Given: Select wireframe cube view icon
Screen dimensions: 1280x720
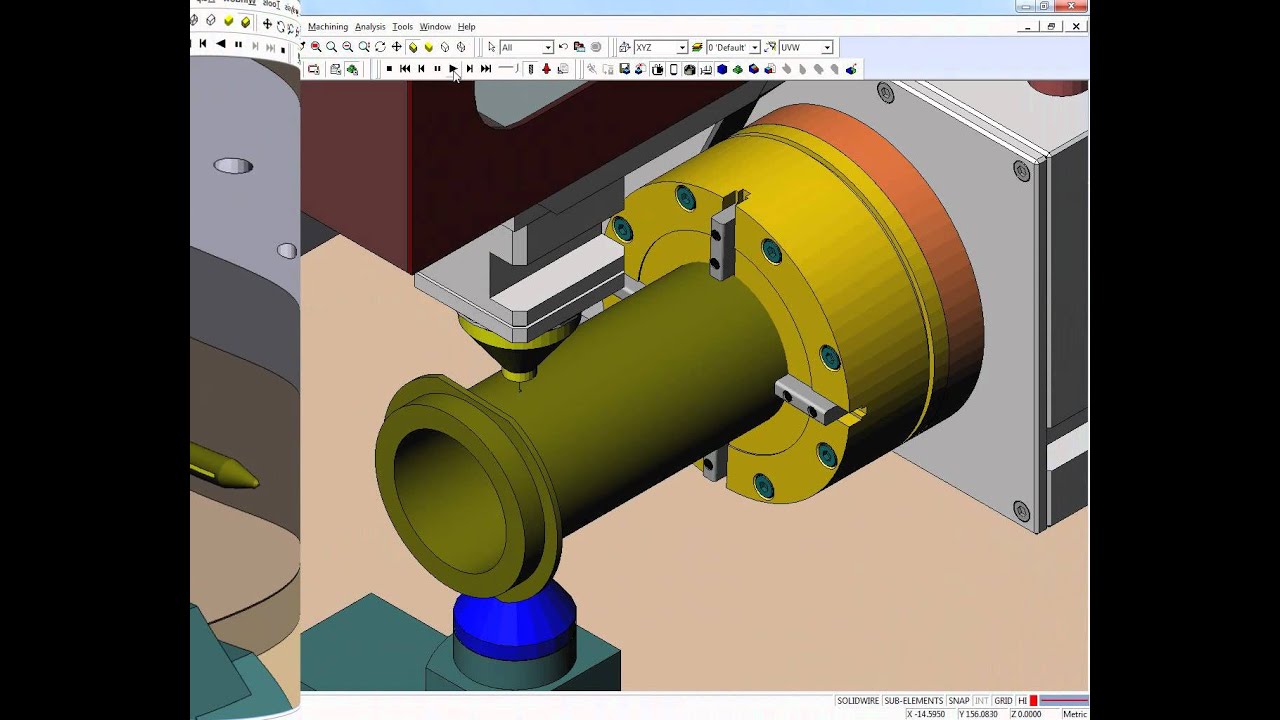Looking at the screenshot, I should 445,47.
